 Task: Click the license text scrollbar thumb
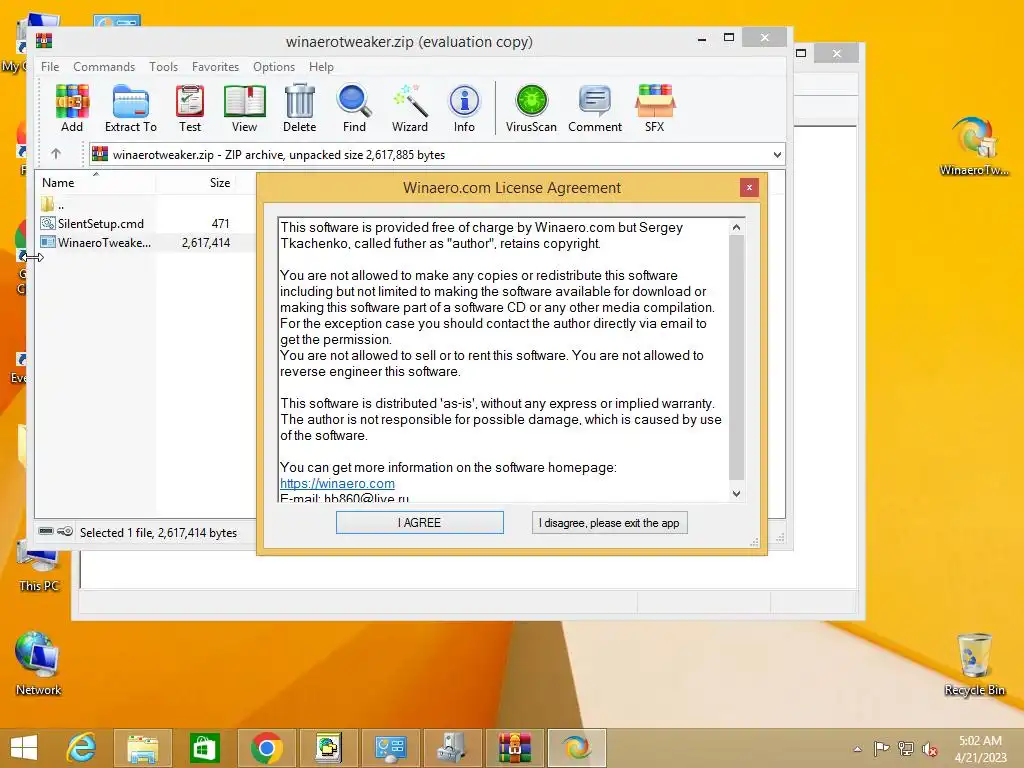coord(736,357)
